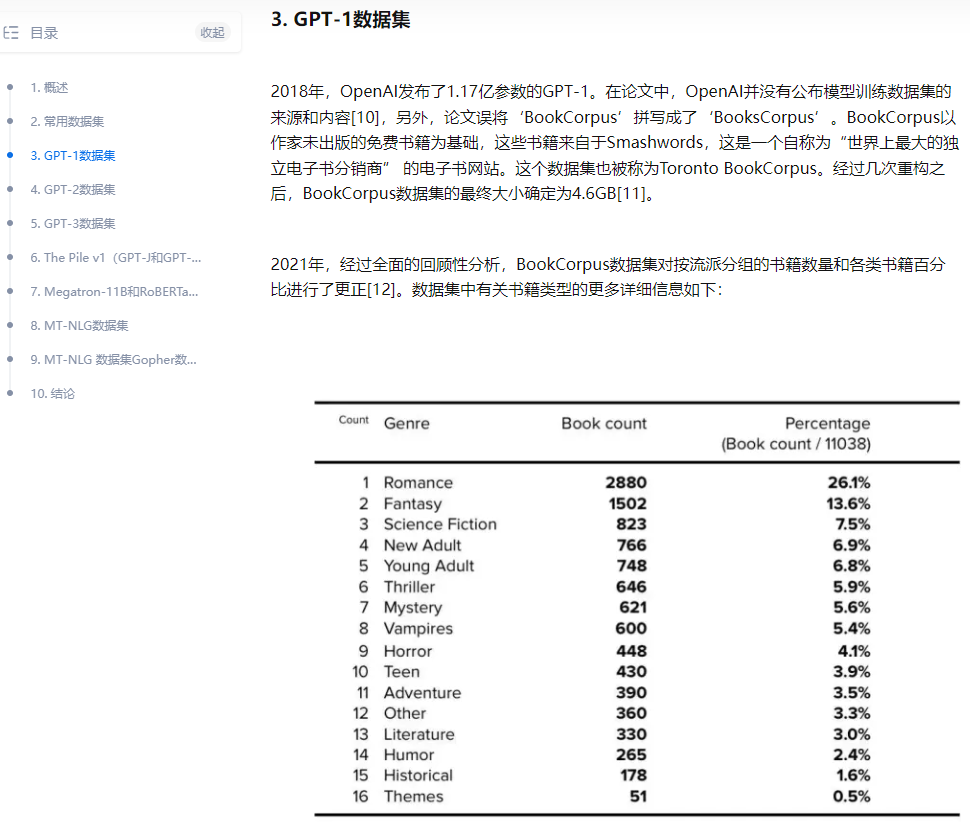Click book count value 51
Viewport: 970px width, 822px height.
point(638,796)
